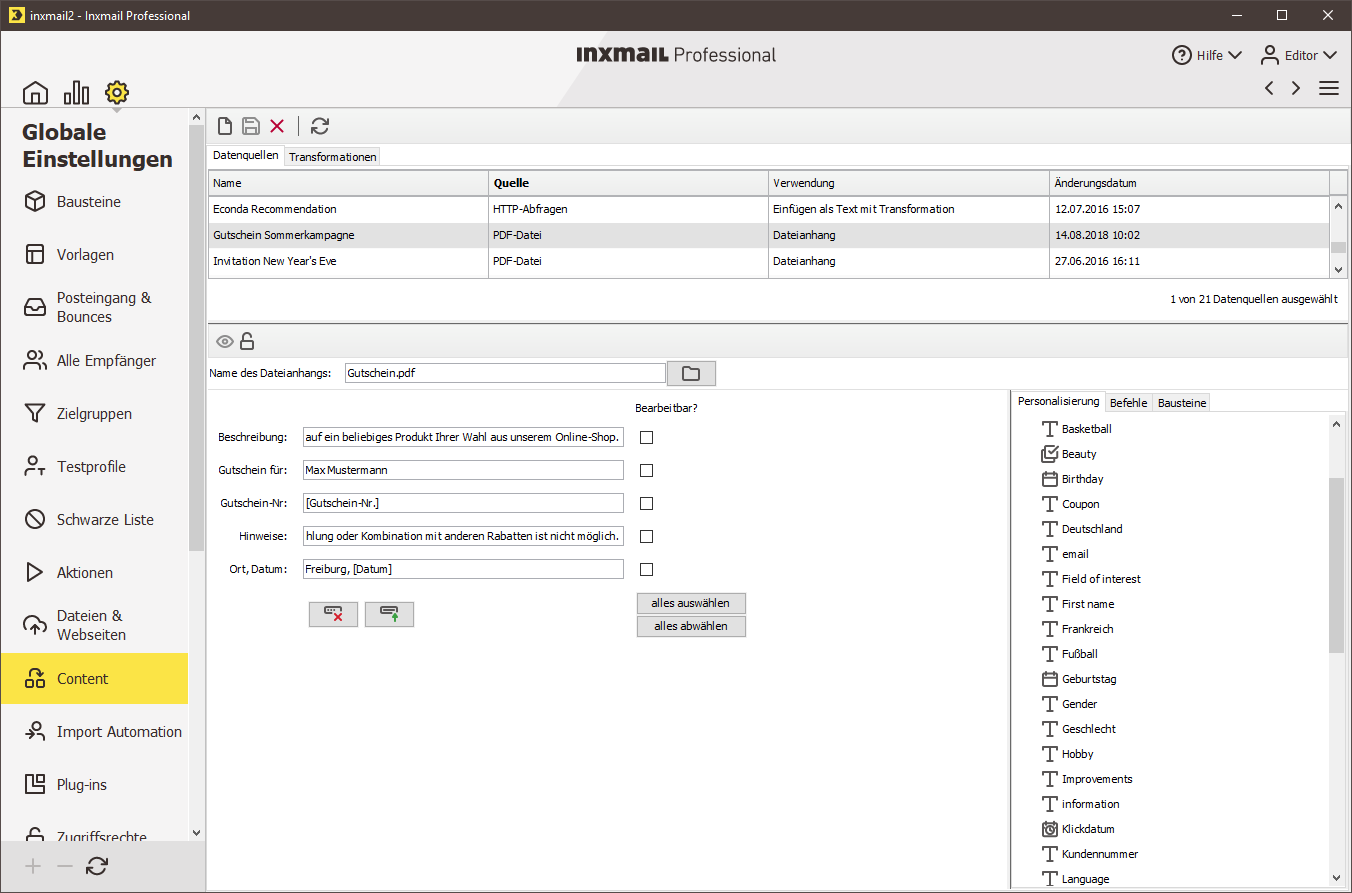Sort table by Verwendung column header

[x=909, y=183]
